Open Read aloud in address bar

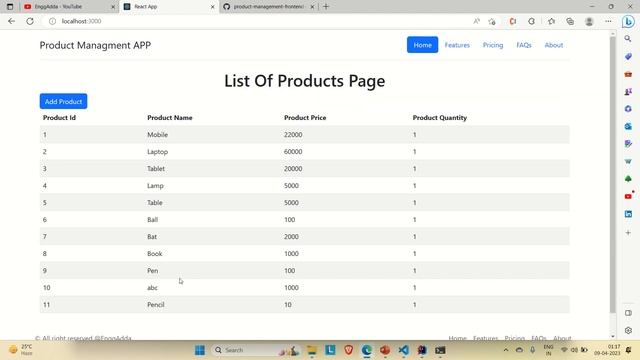[x=476, y=21]
